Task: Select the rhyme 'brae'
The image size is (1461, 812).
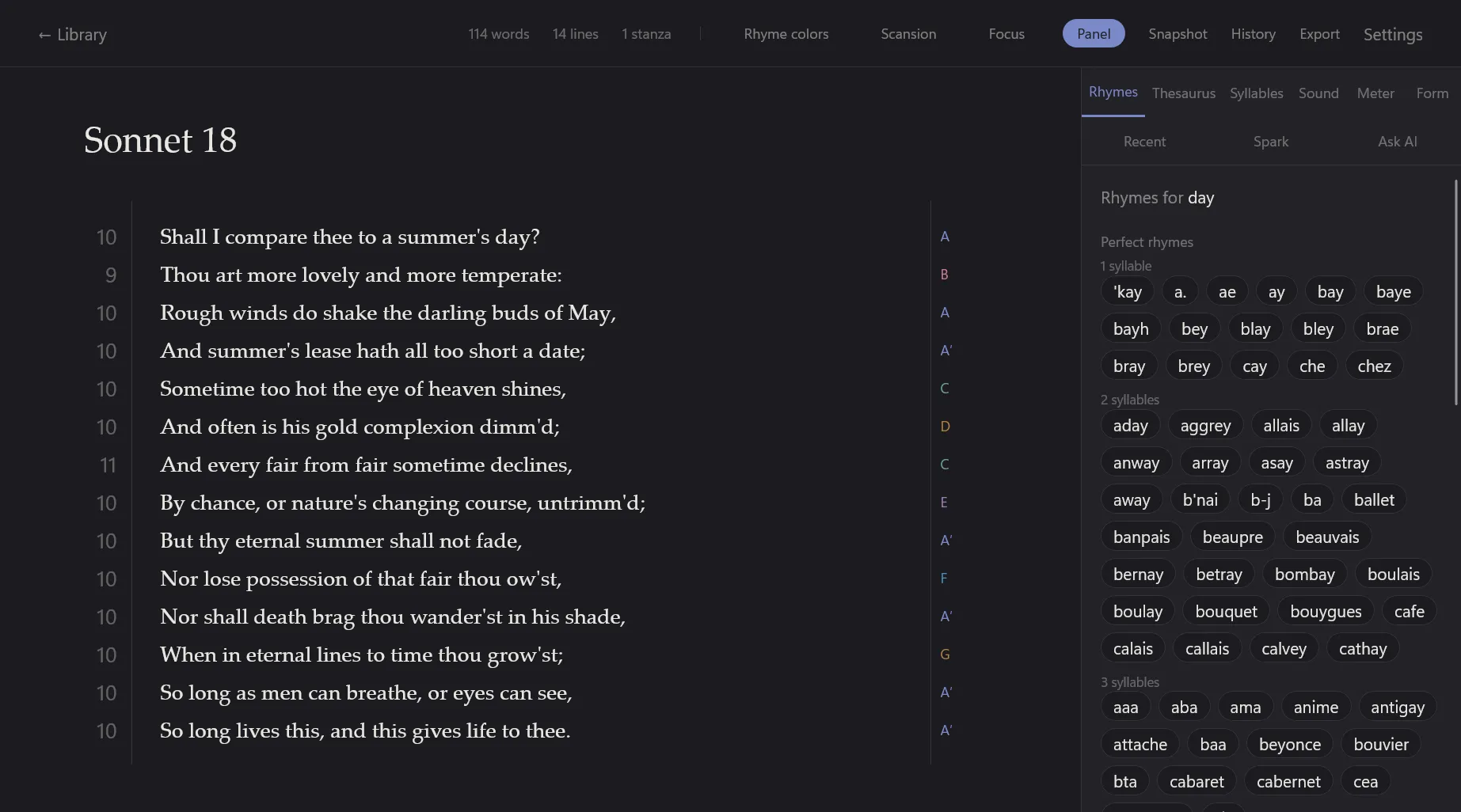Action: point(1382,329)
